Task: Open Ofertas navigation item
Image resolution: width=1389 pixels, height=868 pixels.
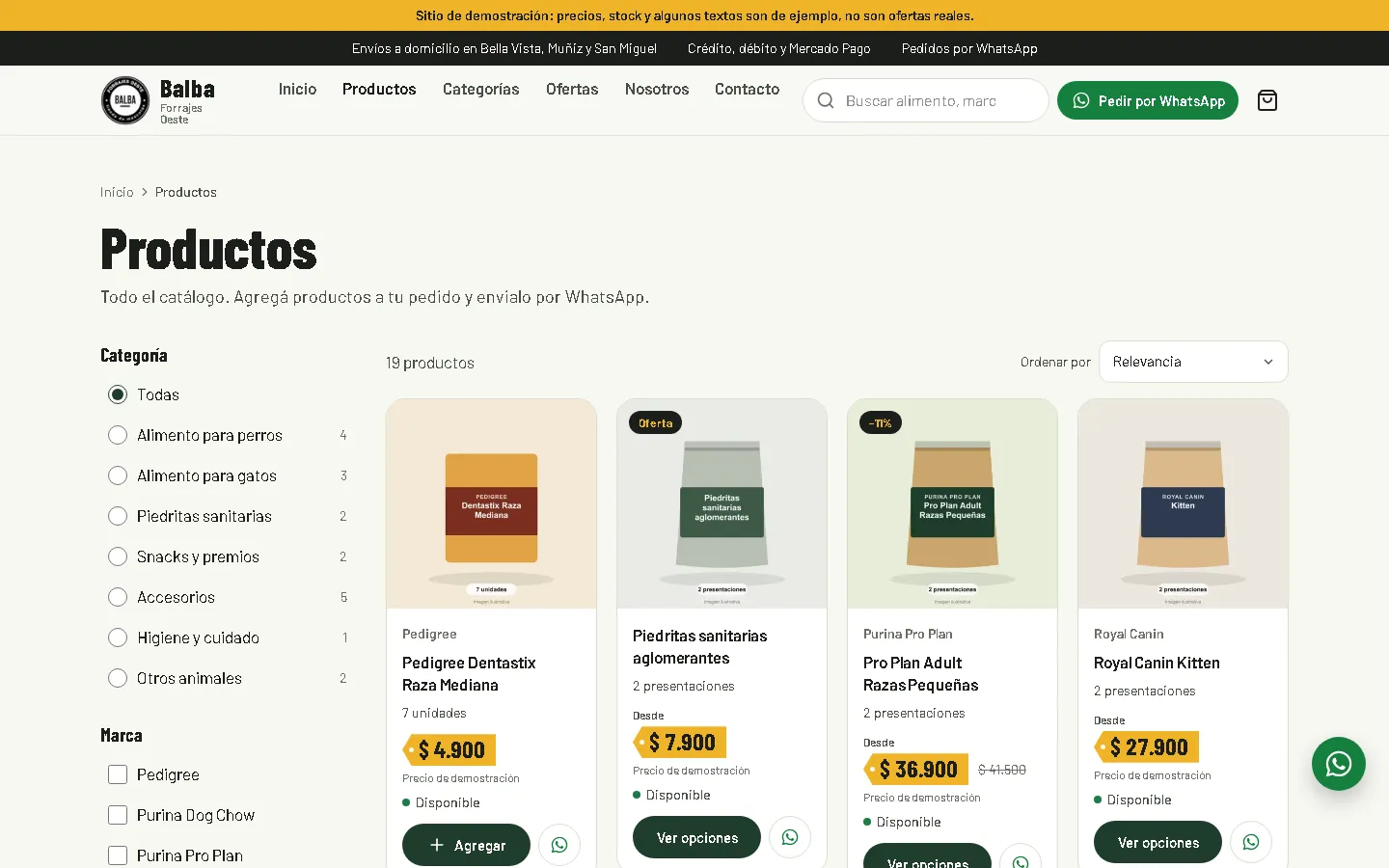Action: point(572,89)
